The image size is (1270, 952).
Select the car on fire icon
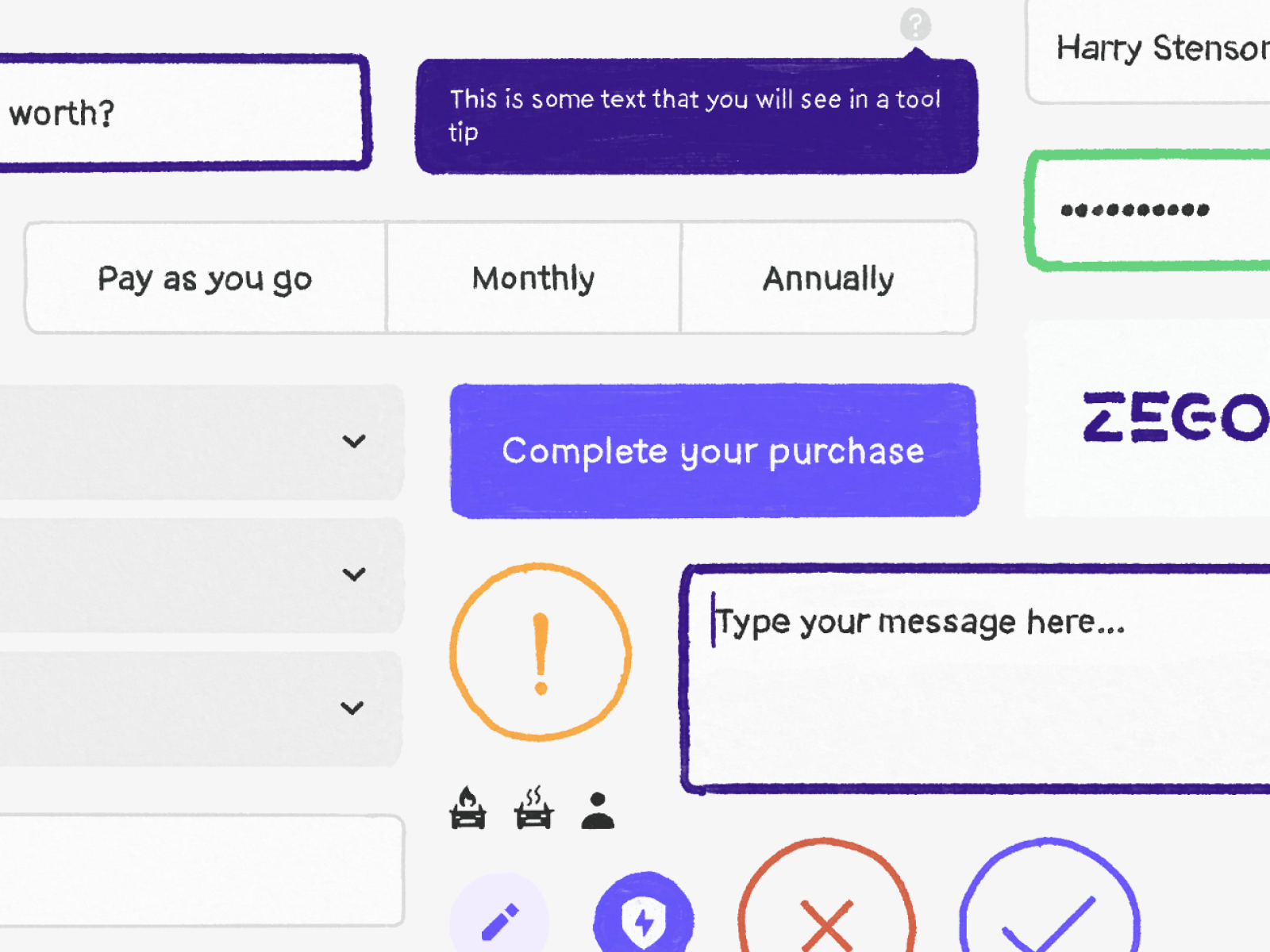[x=468, y=808]
